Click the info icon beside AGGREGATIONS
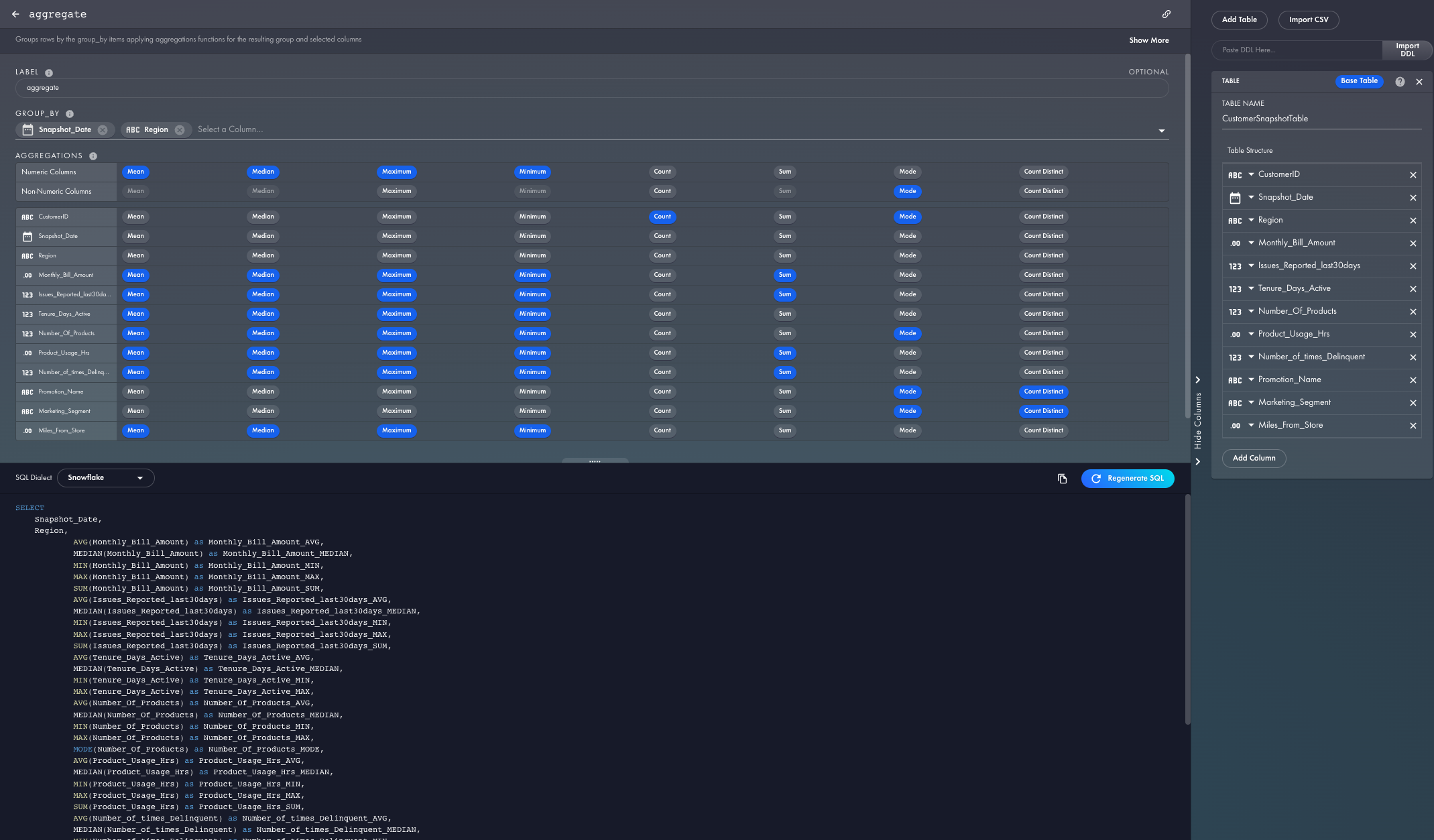The width and height of the screenshot is (1434, 840). pos(93,156)
